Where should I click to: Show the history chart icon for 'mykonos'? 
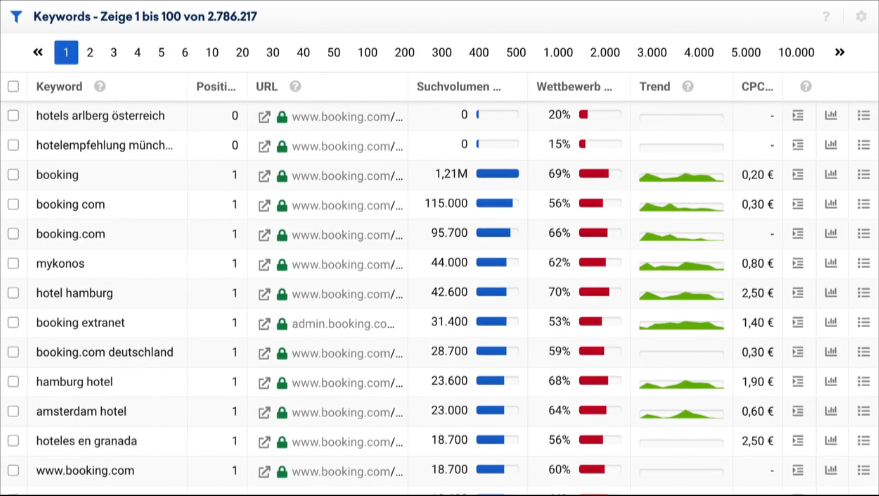pos(831,263)
